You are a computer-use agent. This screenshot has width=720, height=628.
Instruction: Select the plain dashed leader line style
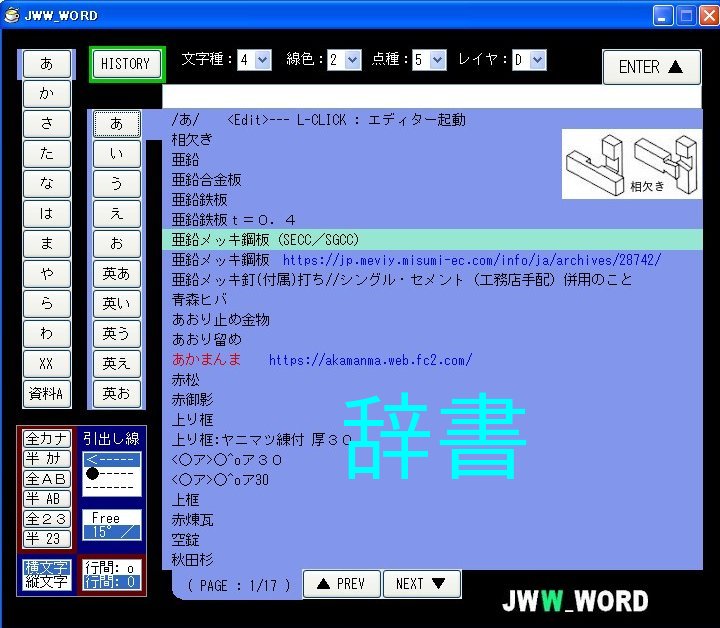point(111,487)
